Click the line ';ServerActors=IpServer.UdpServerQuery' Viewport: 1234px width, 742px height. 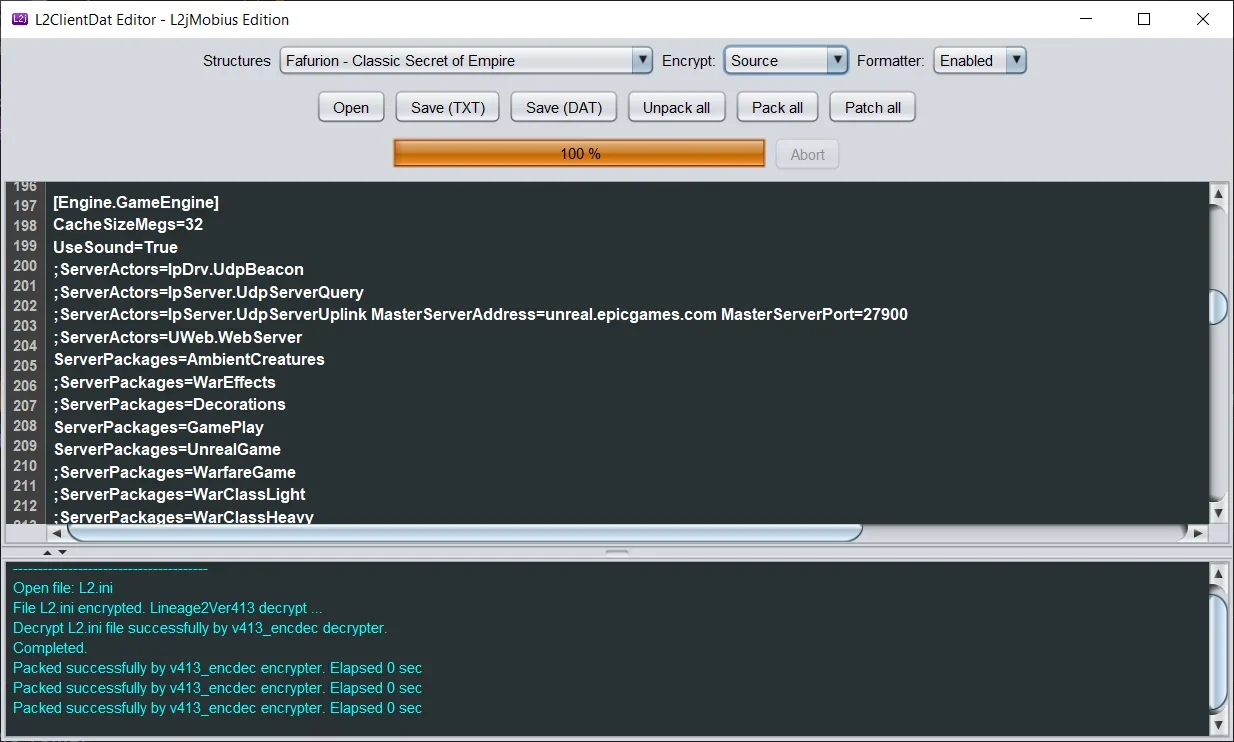[208, 292]
